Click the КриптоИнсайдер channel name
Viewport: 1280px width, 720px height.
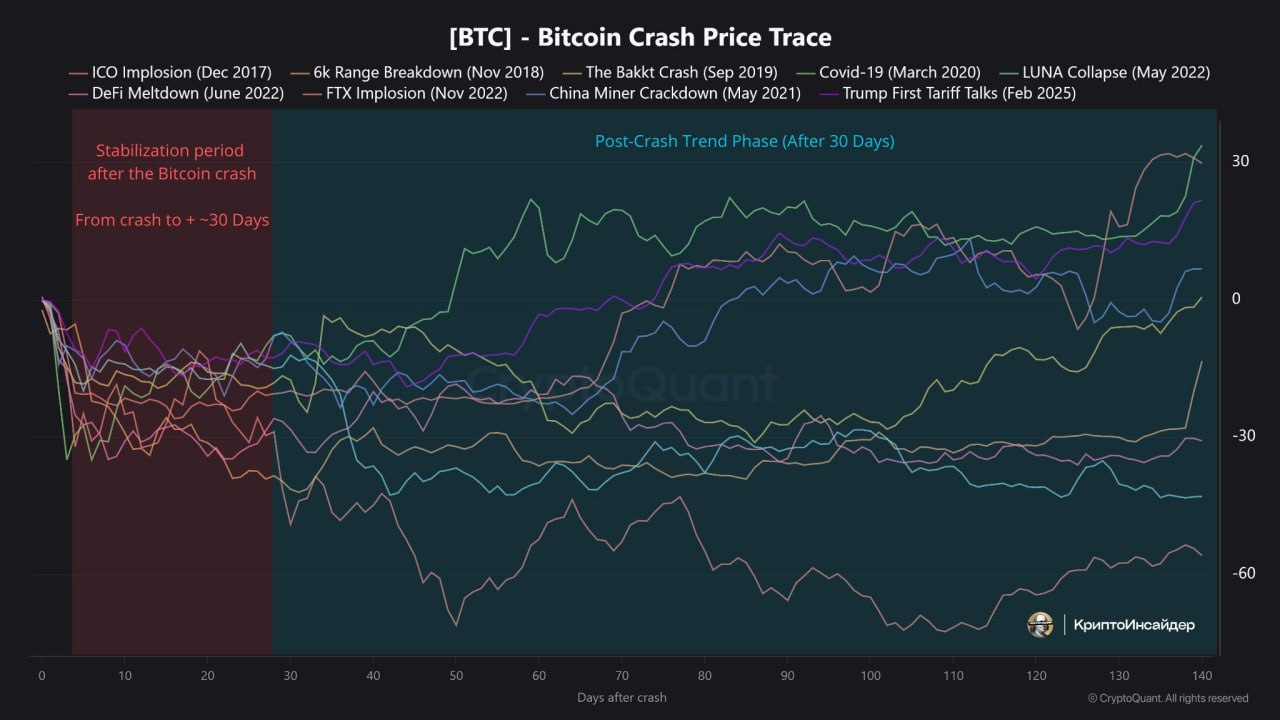tap(1134, 625)
